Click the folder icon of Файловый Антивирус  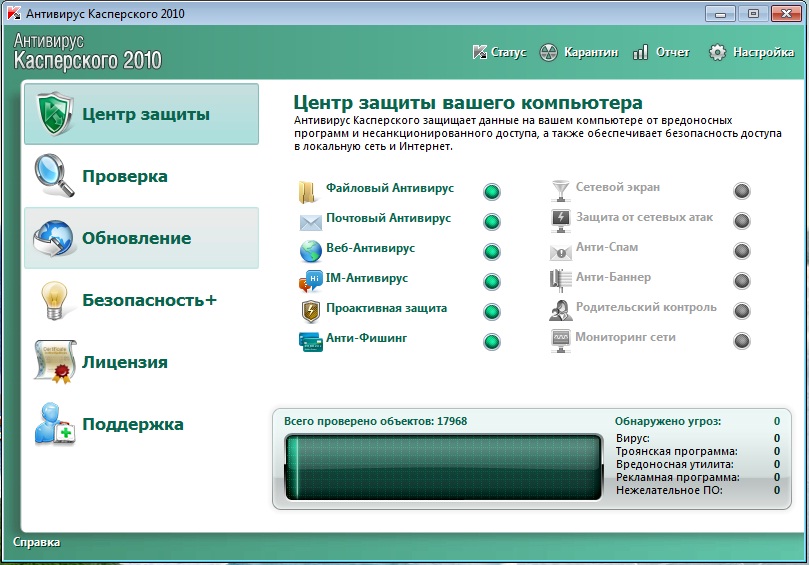pos(308,192)
